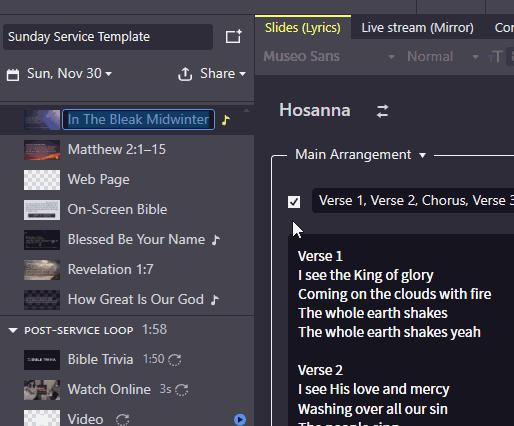Viewport: 514px width, 426px height.
Task: Click the lyric line 'Washing over all our sin'
Action: 373,409
